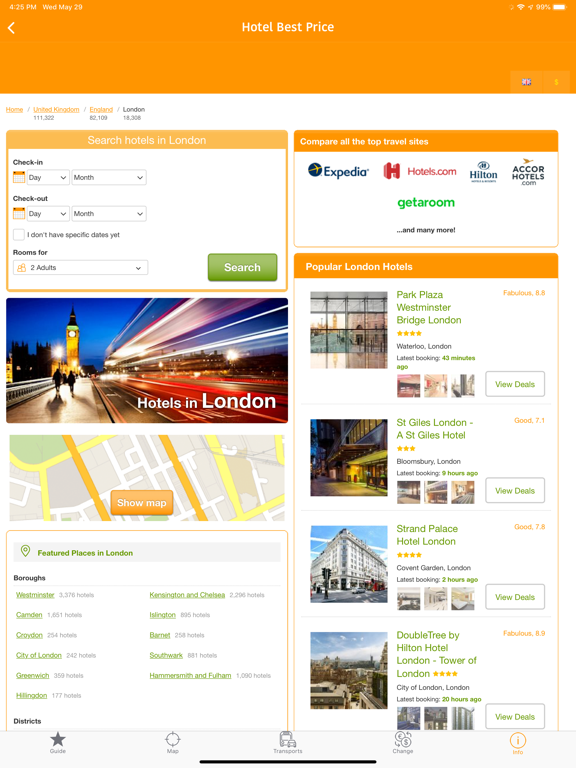Click the green Search button

click(242, 267)
